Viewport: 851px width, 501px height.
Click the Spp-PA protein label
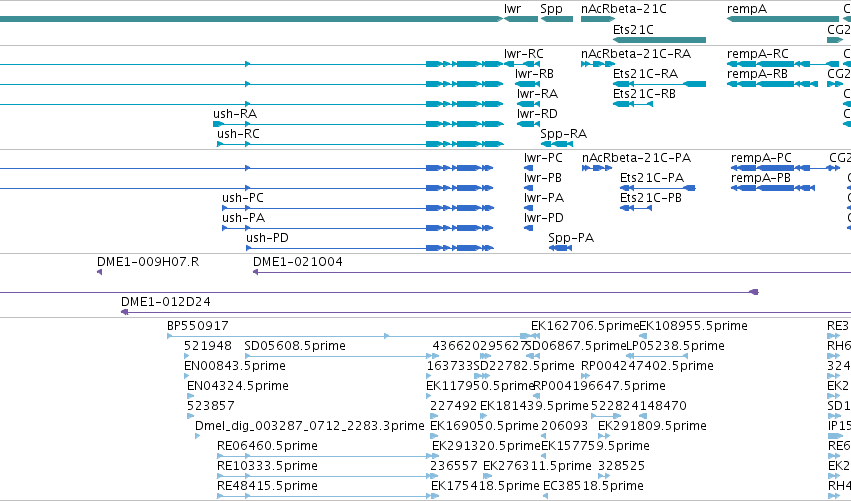click(x=571, y=238)
